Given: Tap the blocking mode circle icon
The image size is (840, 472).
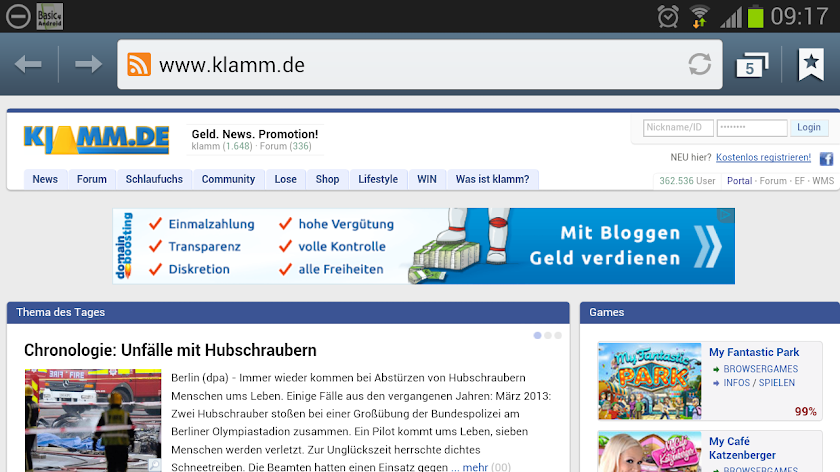Looking at the screenshot, I should [x=18, y=16].
